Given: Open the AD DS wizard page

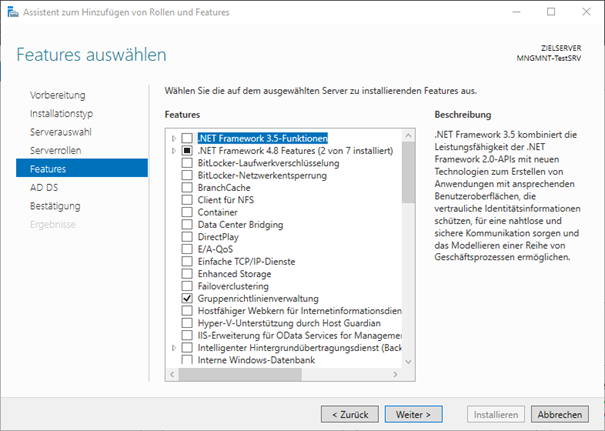Looking at the screenshot, I should [x=44, y=187].
